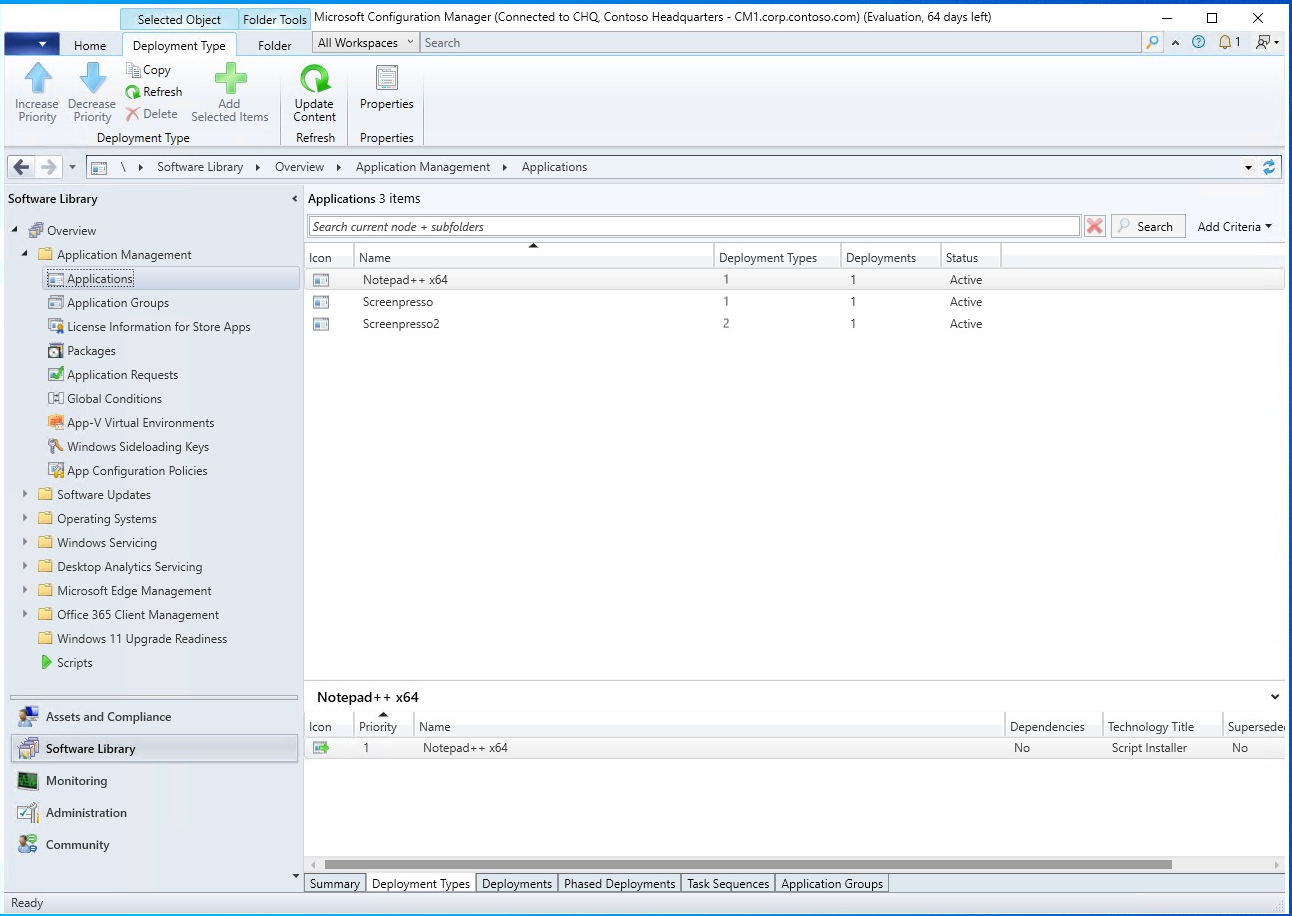The width and height of the screenshot is (1292, 916).
Task: Refresh using the address bar refresh icon
Action: pos(1270,167)
